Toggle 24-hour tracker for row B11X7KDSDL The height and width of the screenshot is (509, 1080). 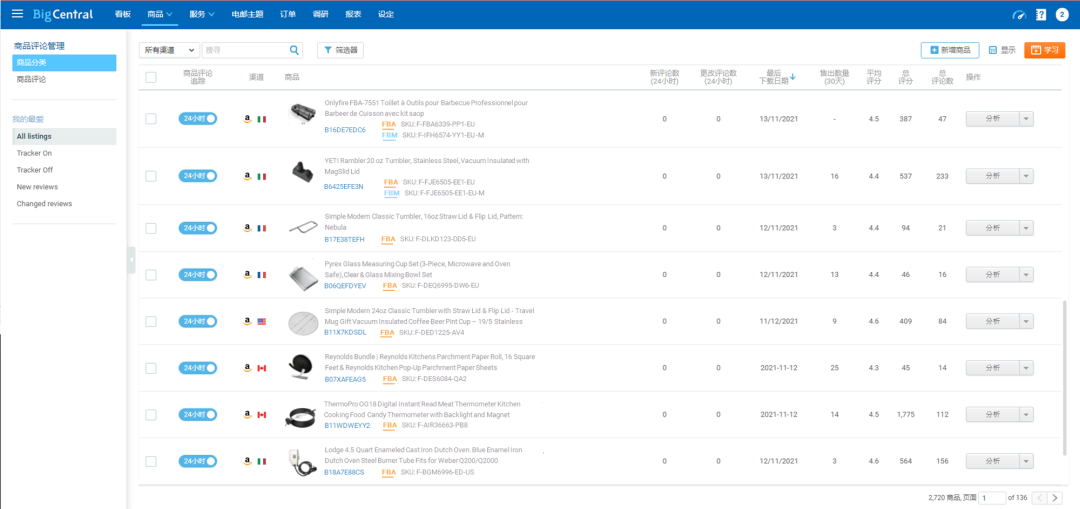(198, 321)
